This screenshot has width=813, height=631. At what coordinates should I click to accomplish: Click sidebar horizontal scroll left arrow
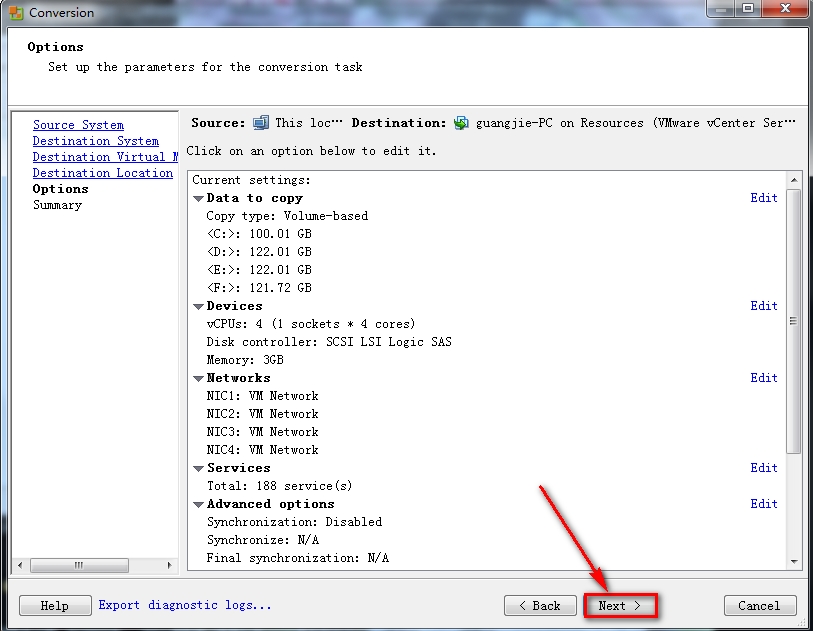click(x=20, y=565)
